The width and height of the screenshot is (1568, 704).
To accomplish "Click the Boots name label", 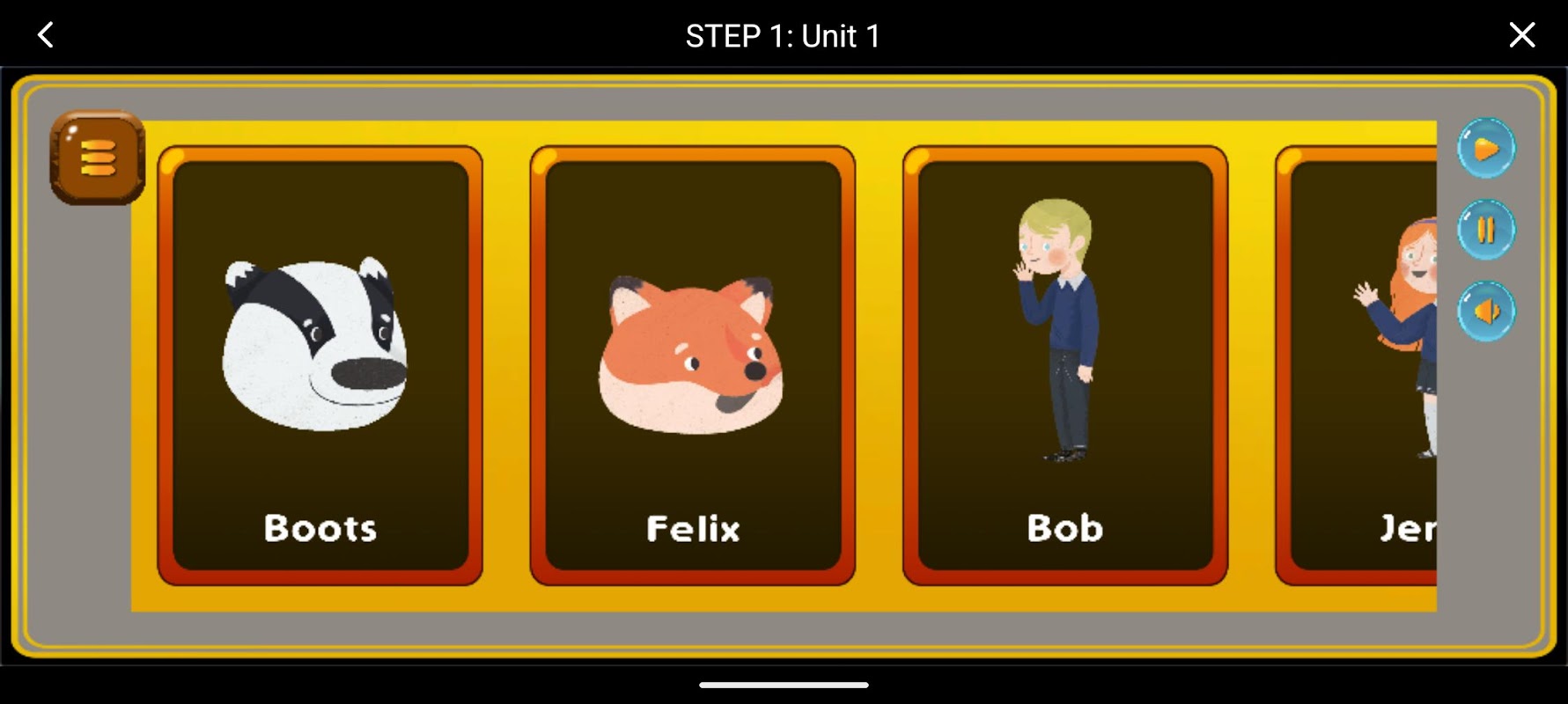I will (320, 528).
